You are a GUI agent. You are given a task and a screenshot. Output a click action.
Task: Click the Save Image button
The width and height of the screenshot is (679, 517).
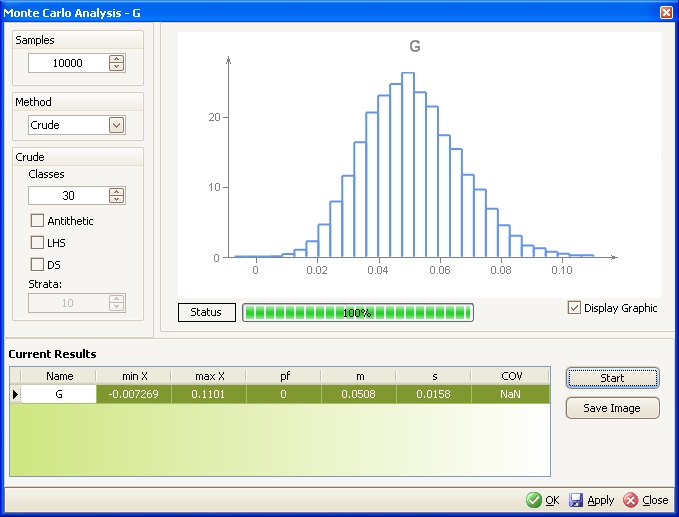[612, 408]
